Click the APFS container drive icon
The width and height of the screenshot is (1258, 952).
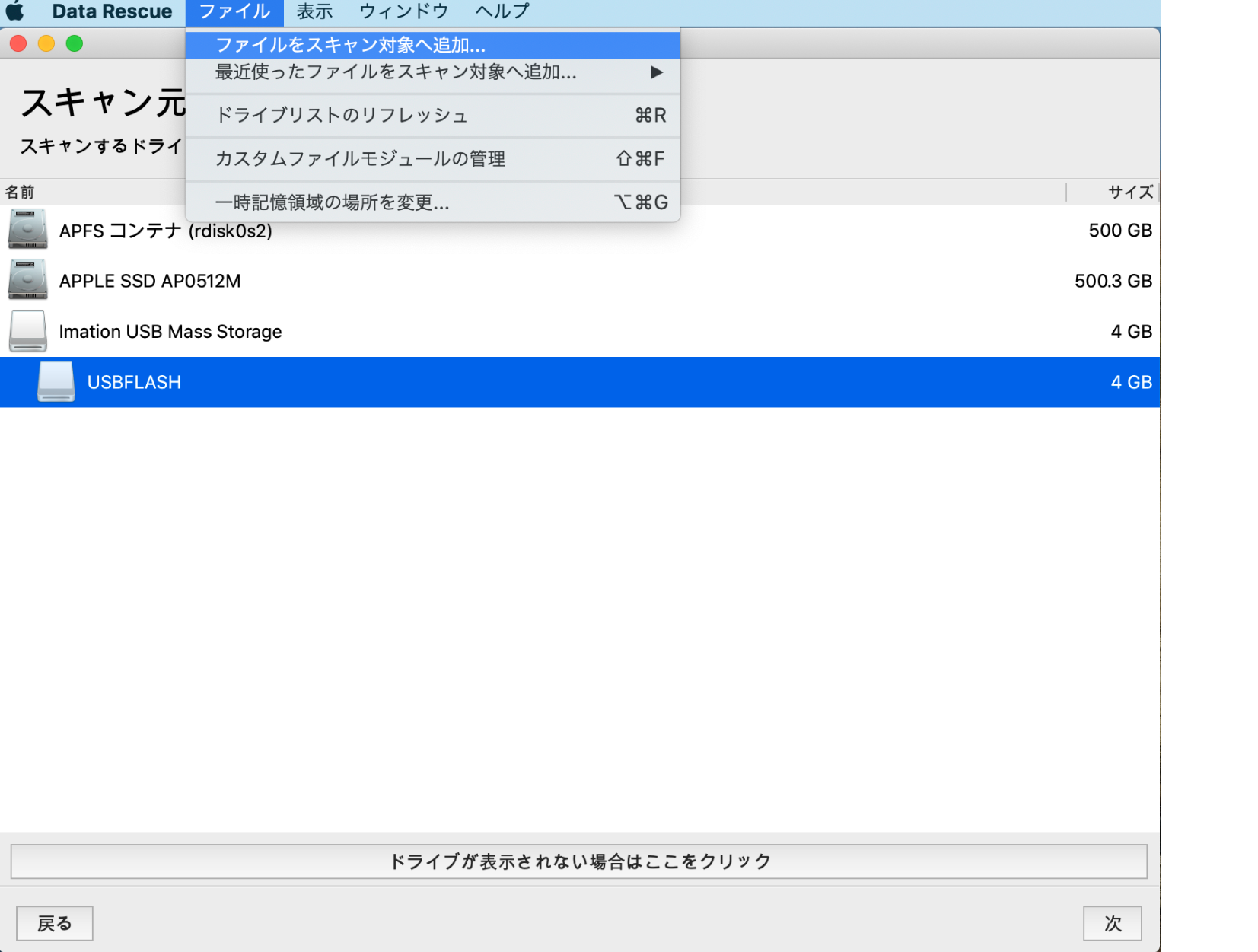click(x=28, y=230)
